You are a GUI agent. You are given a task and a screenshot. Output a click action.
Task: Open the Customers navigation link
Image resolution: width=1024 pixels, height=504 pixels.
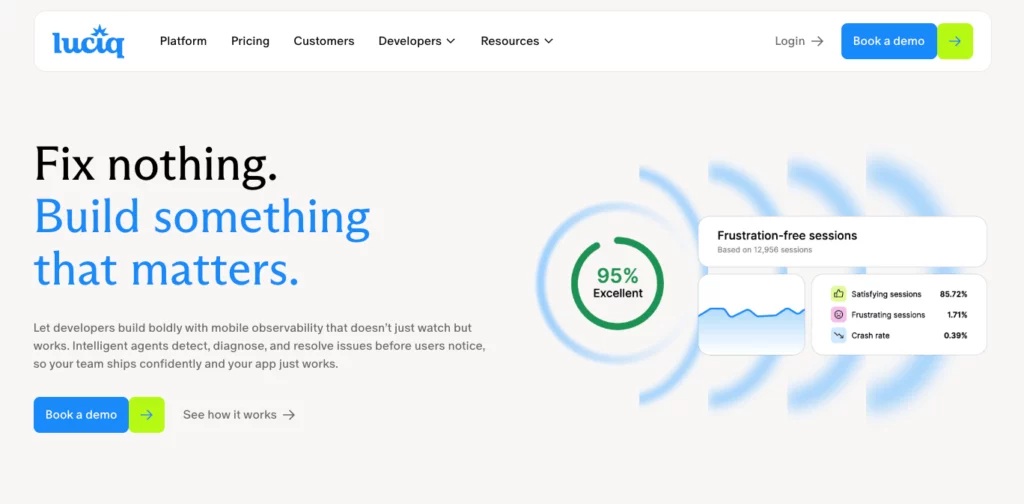(324, 41)
